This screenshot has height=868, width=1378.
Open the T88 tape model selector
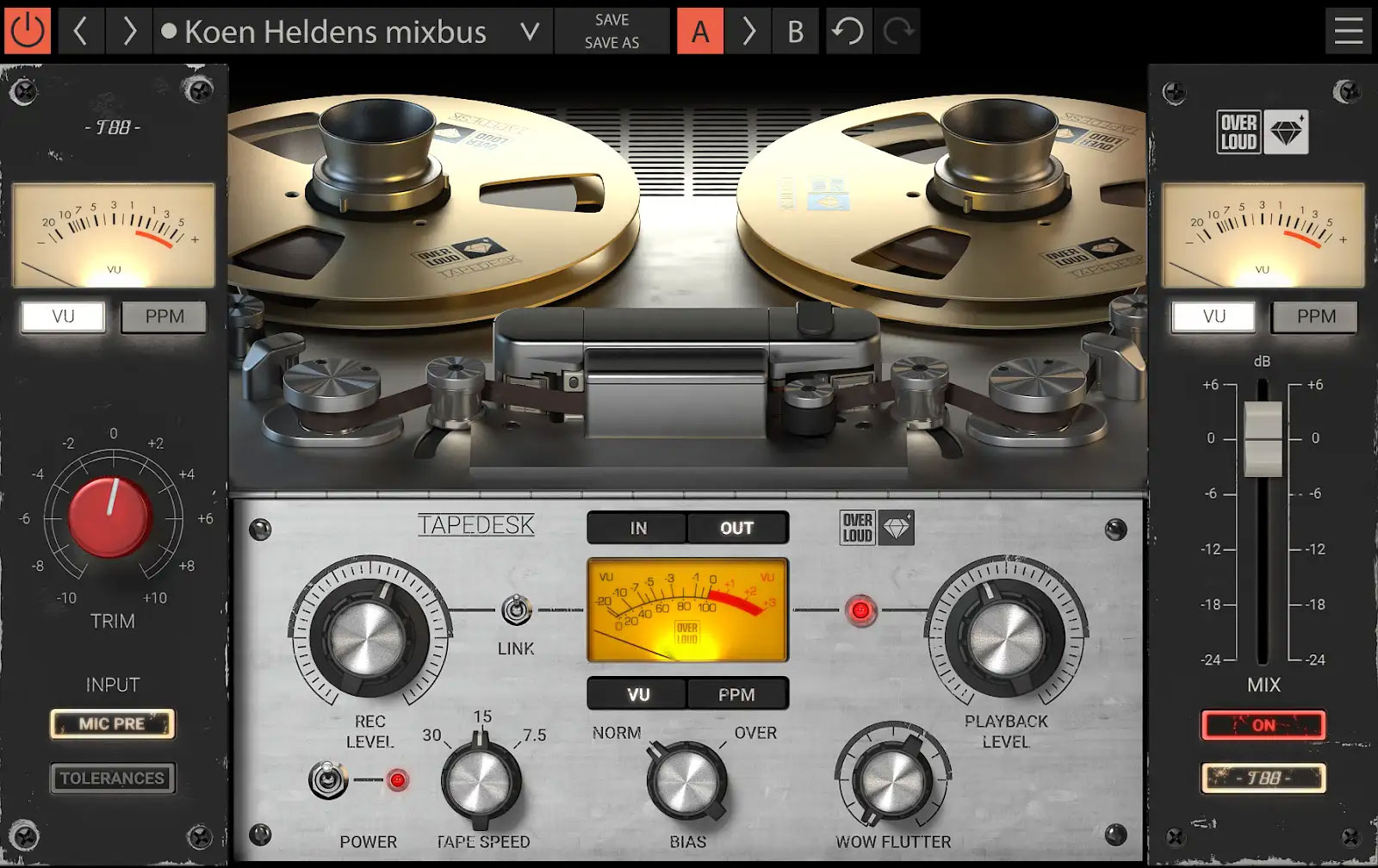coord(1263,778)
